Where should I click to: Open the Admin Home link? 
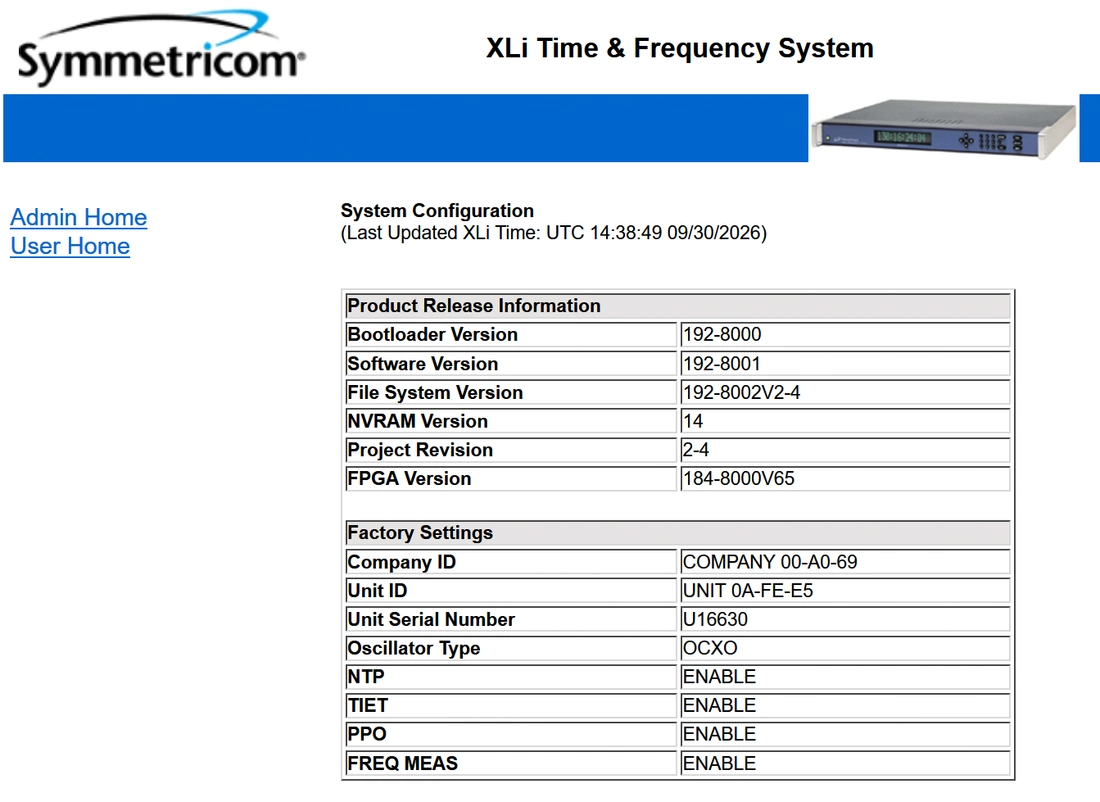[x=79, y=218]
